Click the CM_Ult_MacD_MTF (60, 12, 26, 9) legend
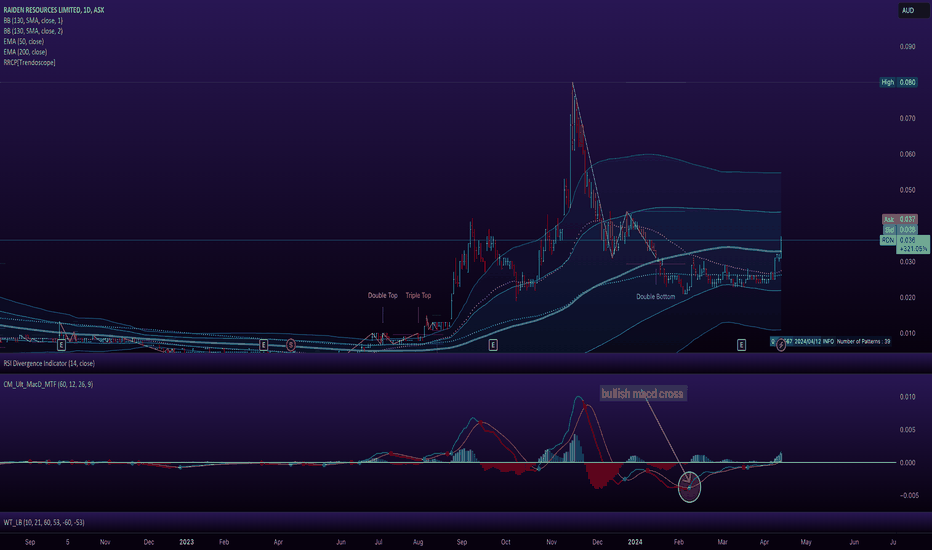The height and width of the screenshot is (550, 932). coord(48,385)
